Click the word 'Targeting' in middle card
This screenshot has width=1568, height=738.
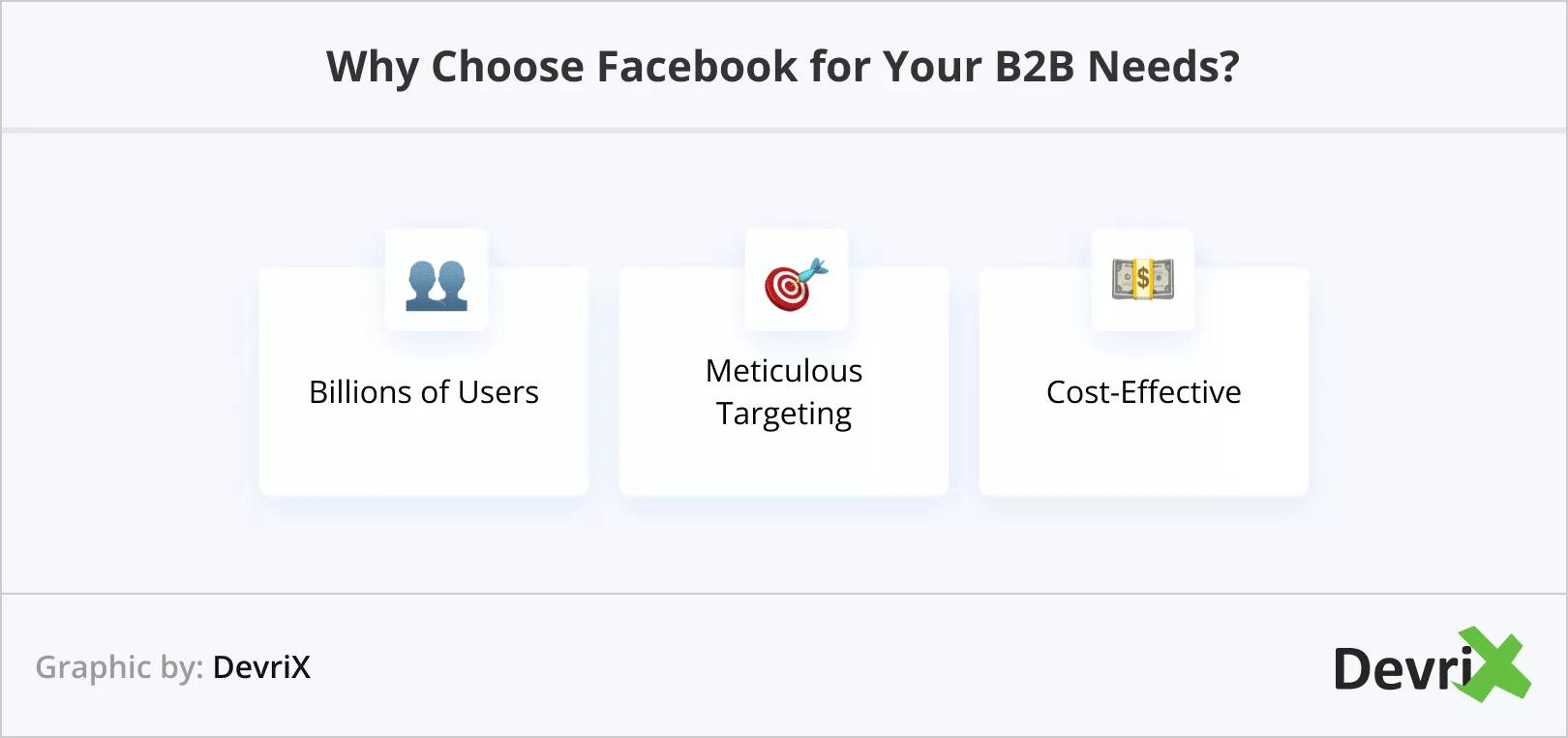pyautogui.click(x=784, y=415)
